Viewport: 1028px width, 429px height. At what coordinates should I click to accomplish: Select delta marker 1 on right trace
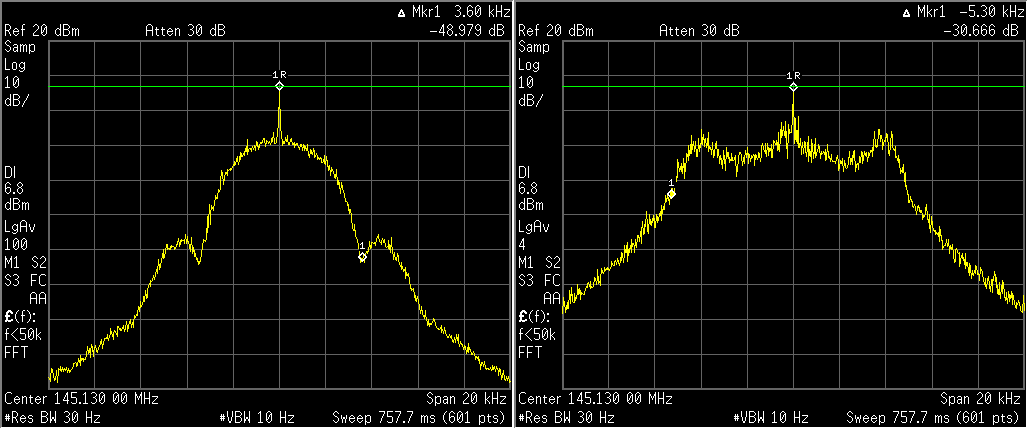point(672,193)
